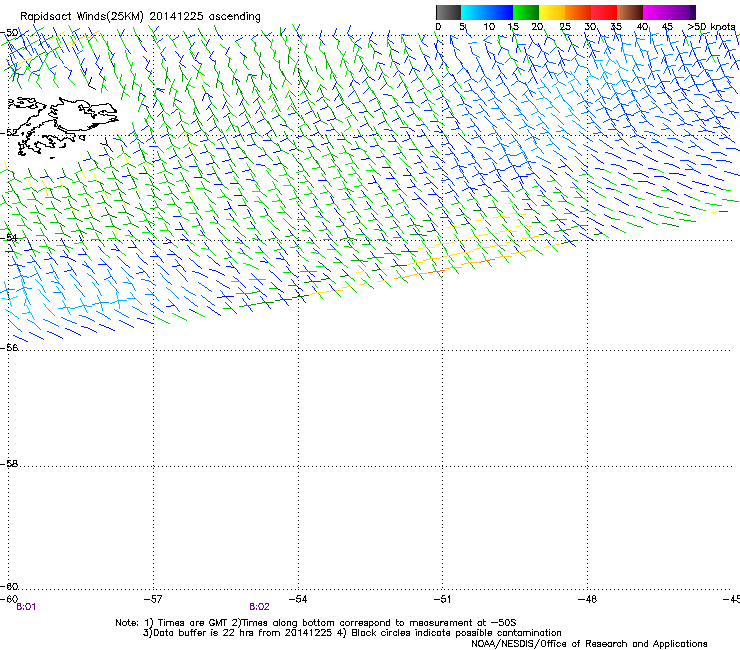The width and height of the screenshot is (740, 650).
Task: Click the "-48" longitude axis label
Action: (587, 599)
